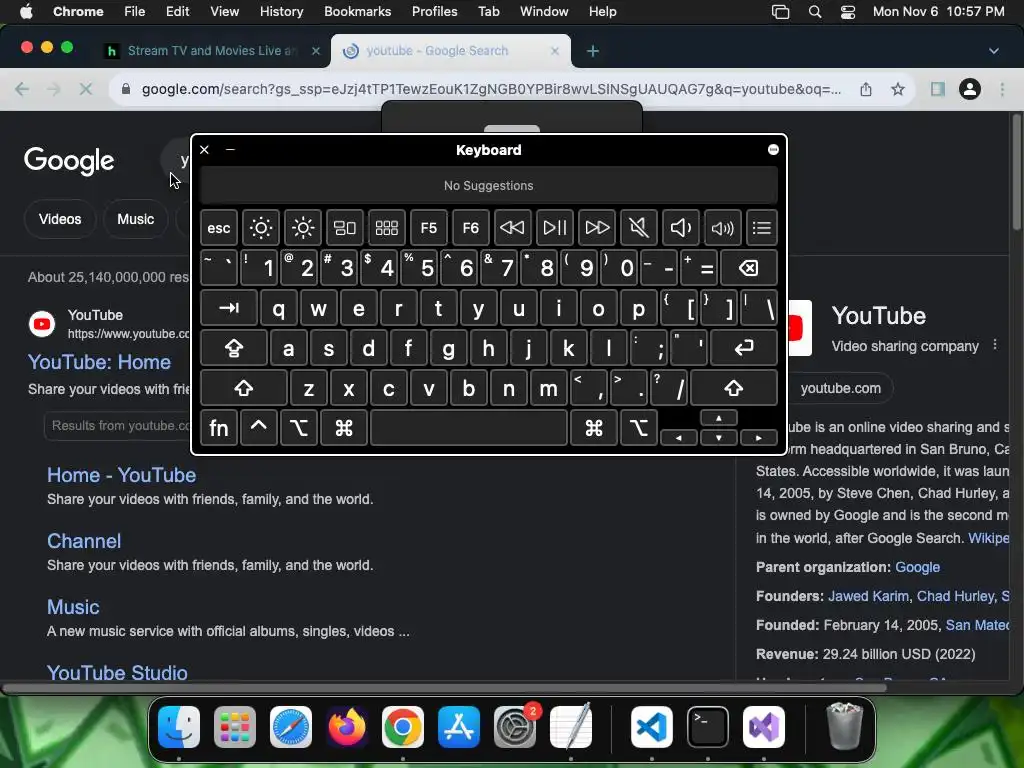Expand the tab search chevron

pos(994,51)
